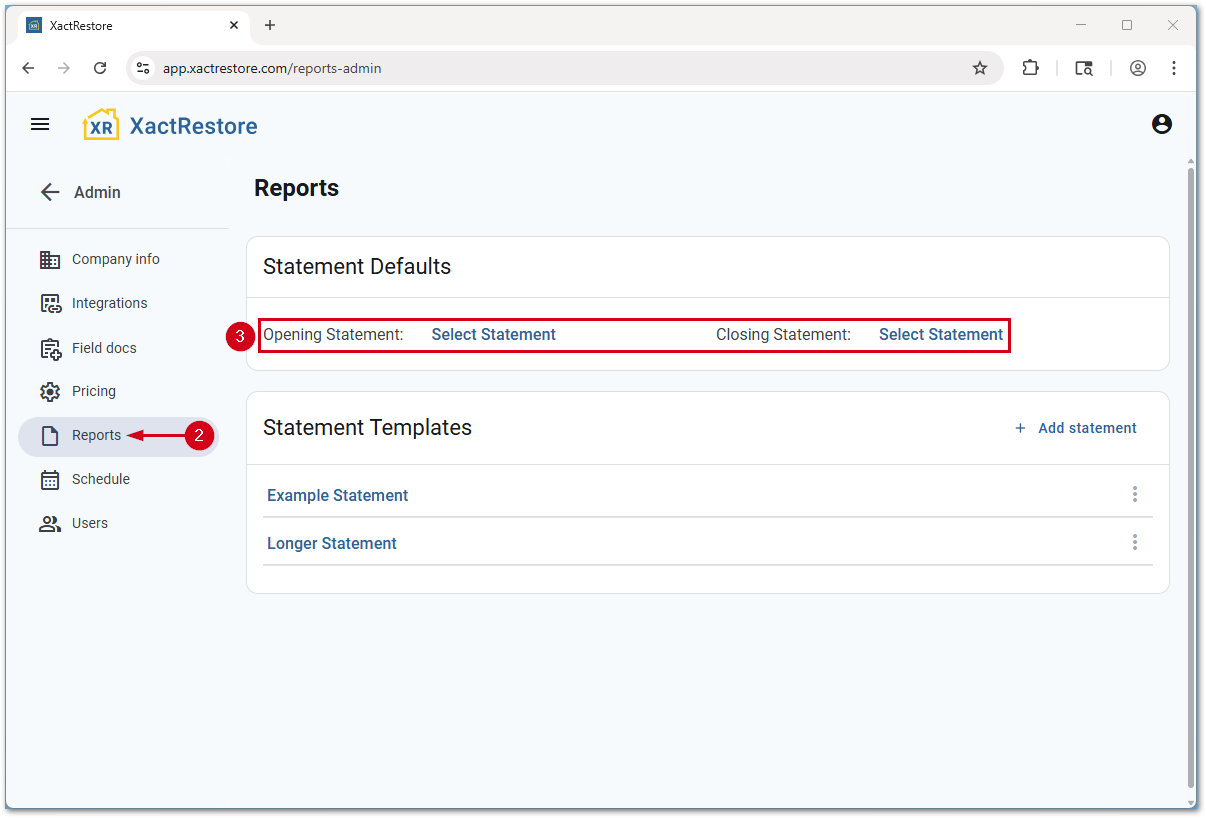This screenshot has width=1206, height=818.
Task: Open Field docs admin section
Action: coord(104,348)
